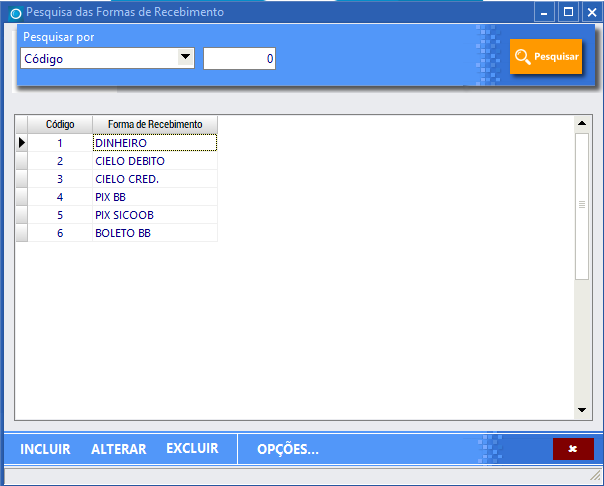
Task: Click the INCLUIR button
Action: (45, 450)
